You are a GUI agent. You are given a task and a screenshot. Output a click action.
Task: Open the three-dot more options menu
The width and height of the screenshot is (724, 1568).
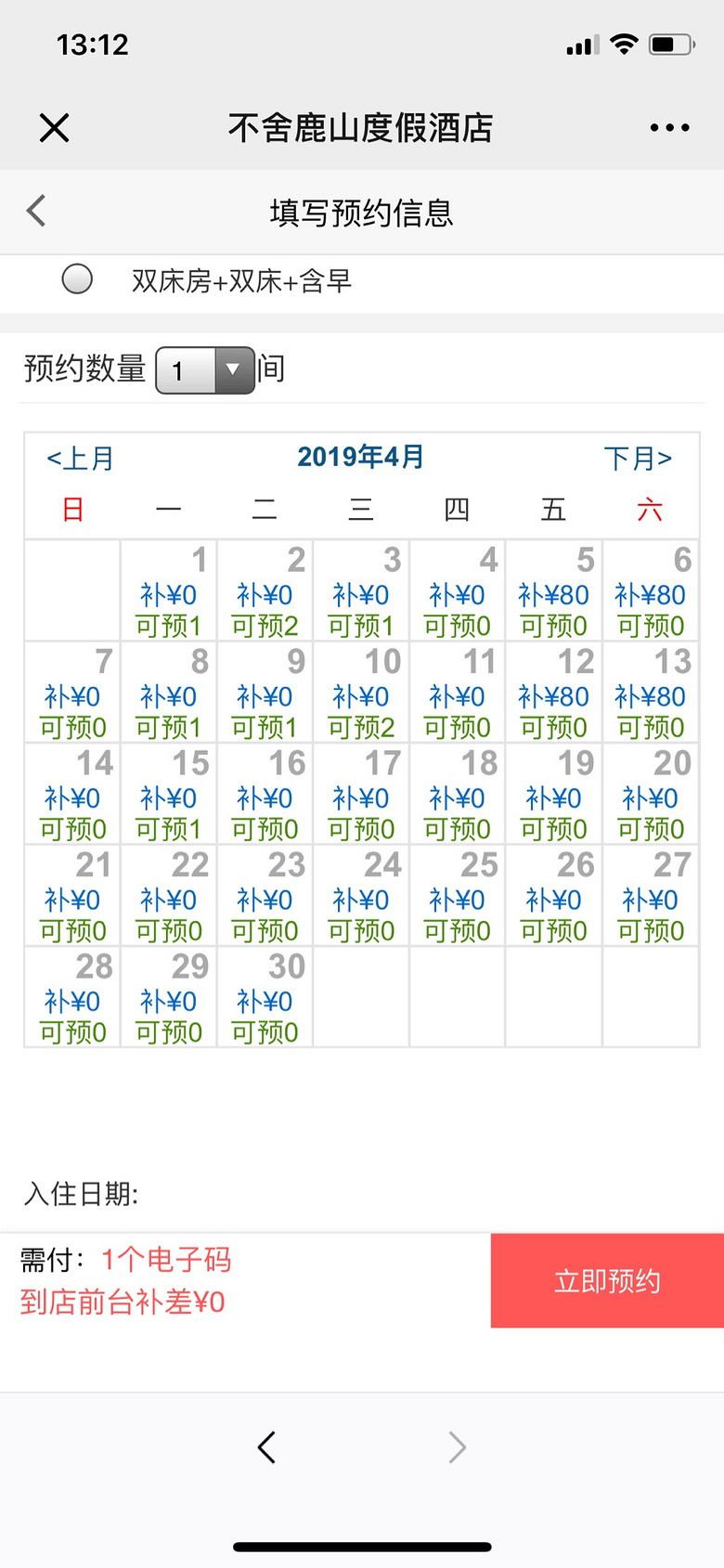[669, 127]
